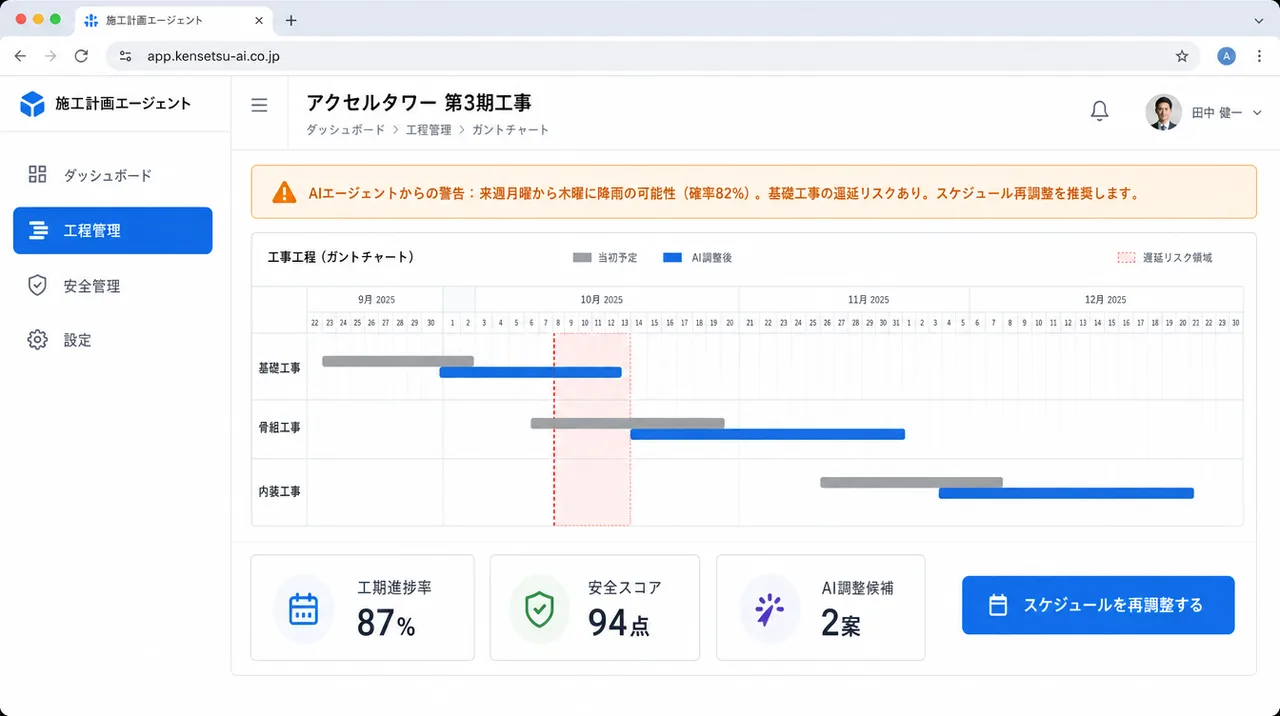Open Chrome profile A icon
Image resolution: width=1280 pixels, height=716 pixels.
[x=1226, y=56]
